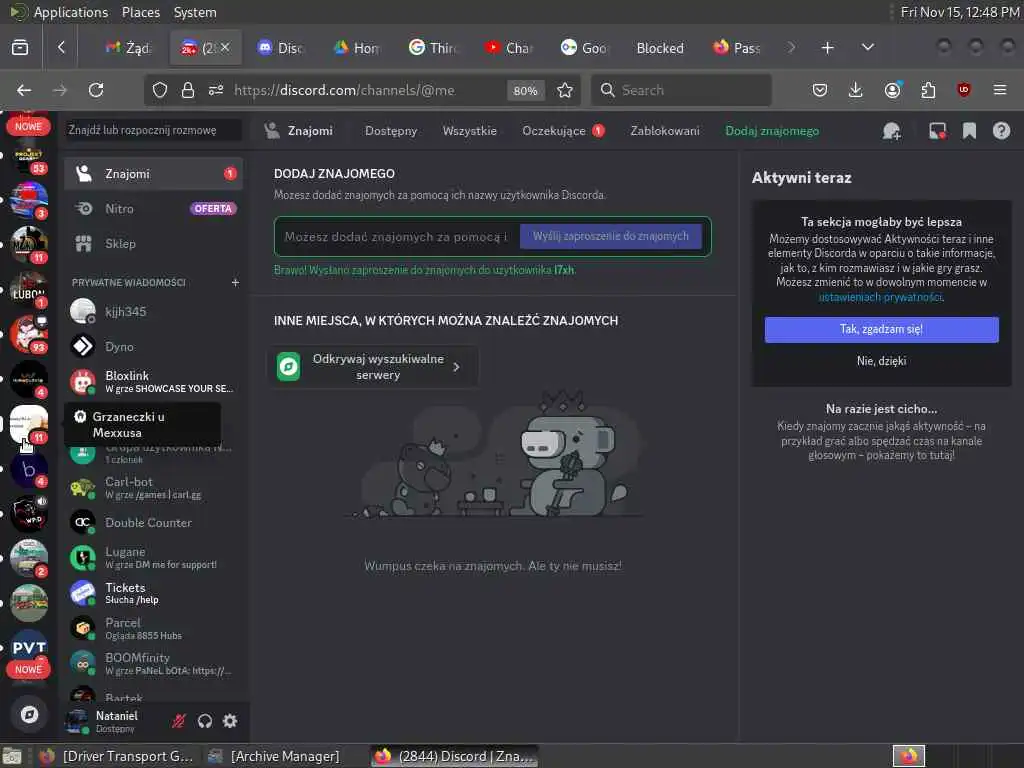The width and height of the screenshot is (1024, 768).
Task: Open the DM with kjjh345
Action: (153, 312)
